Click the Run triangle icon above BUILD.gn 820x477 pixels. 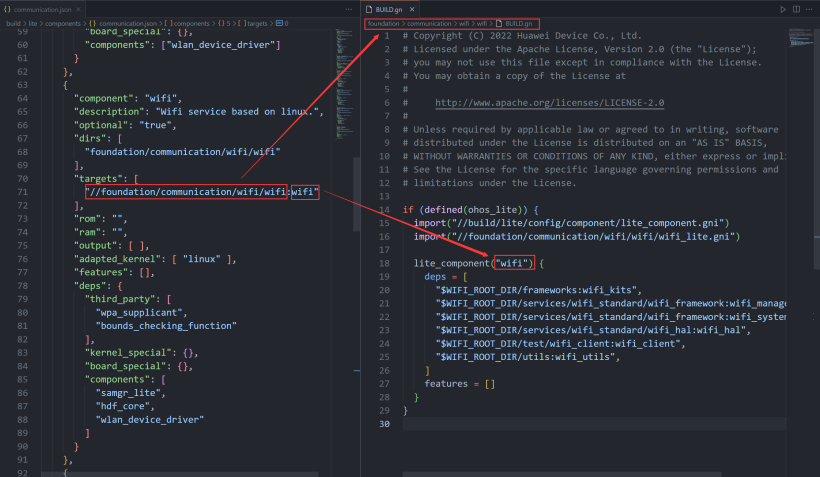tap(783, 9)
